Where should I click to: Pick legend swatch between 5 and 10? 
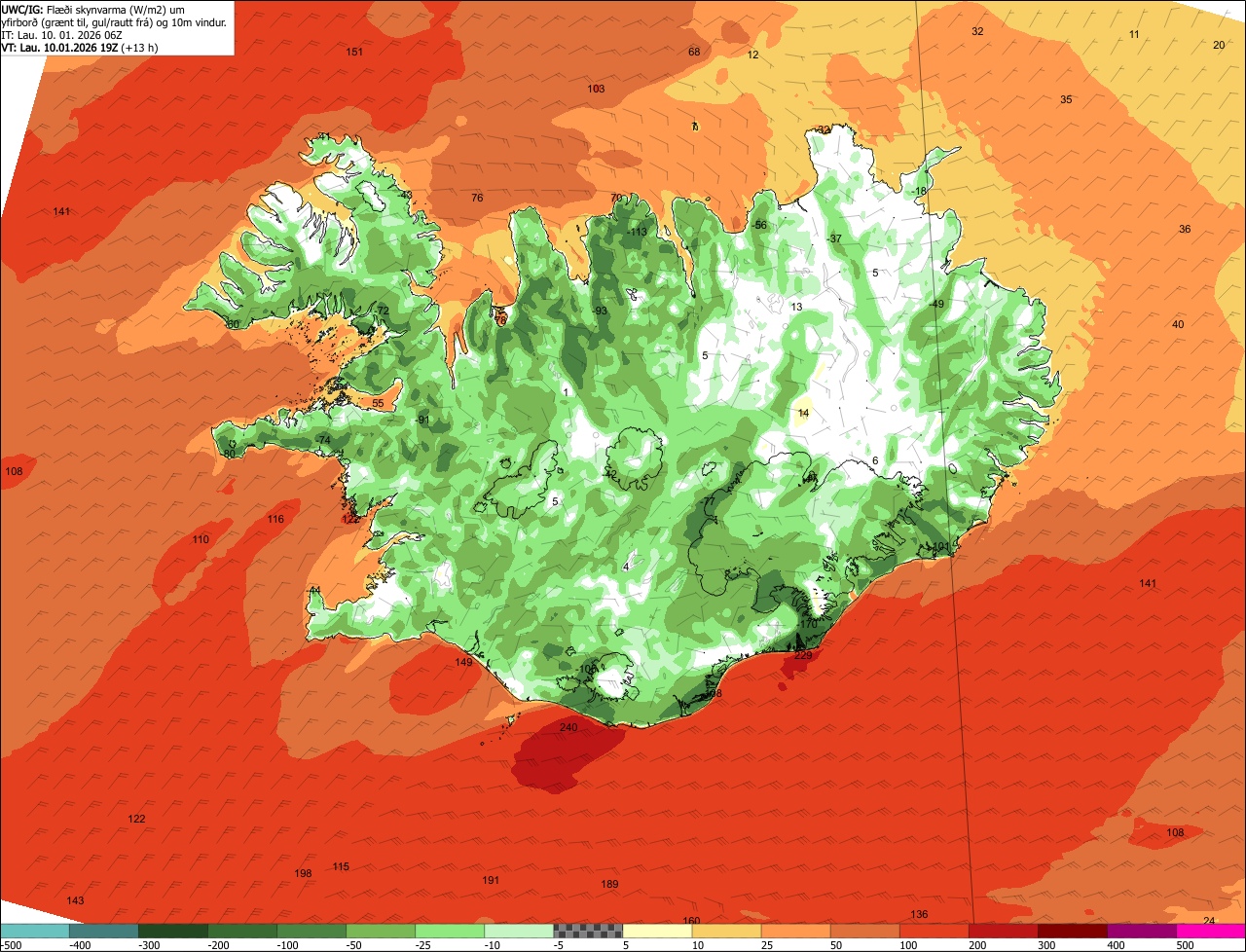coord(657,931)
